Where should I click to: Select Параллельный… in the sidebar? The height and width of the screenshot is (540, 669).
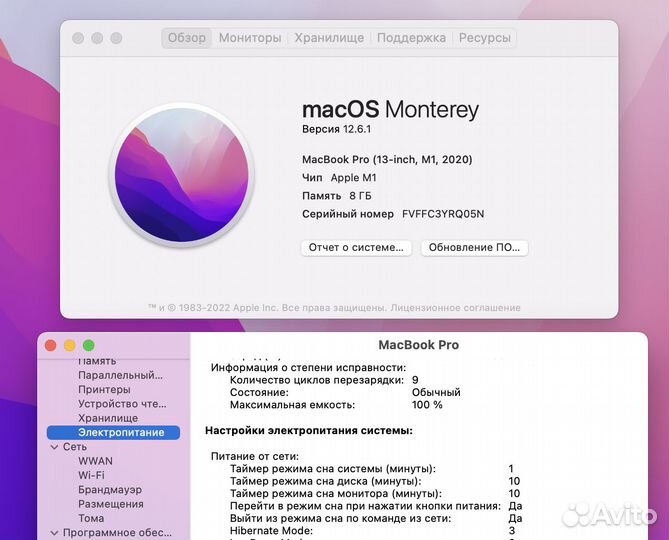click(120, 375)
